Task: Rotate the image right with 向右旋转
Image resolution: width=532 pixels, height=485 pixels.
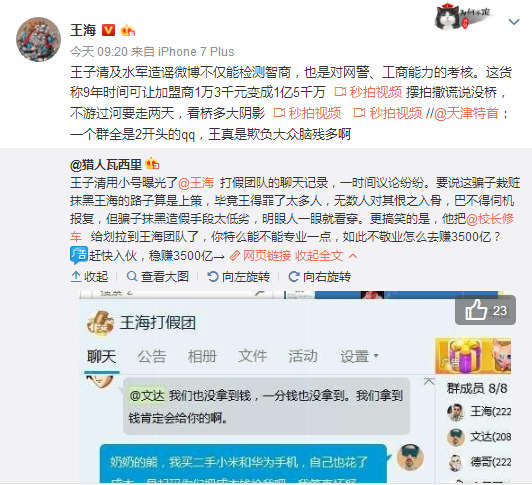Action: pyautogui.click(x=319, y=277)
